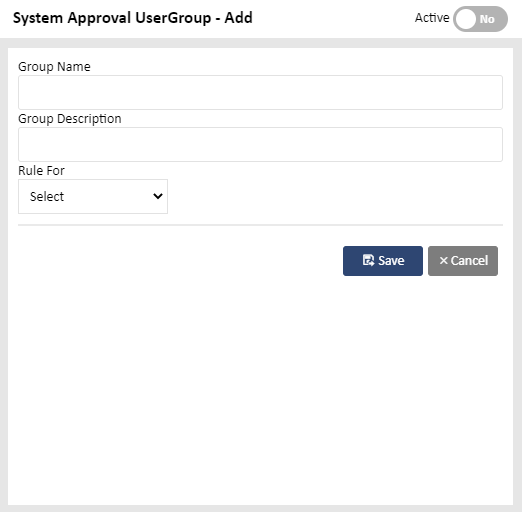Click the horizontal divider below Rule For
This screenshot has width=522, height=512.
coord(260,225)
